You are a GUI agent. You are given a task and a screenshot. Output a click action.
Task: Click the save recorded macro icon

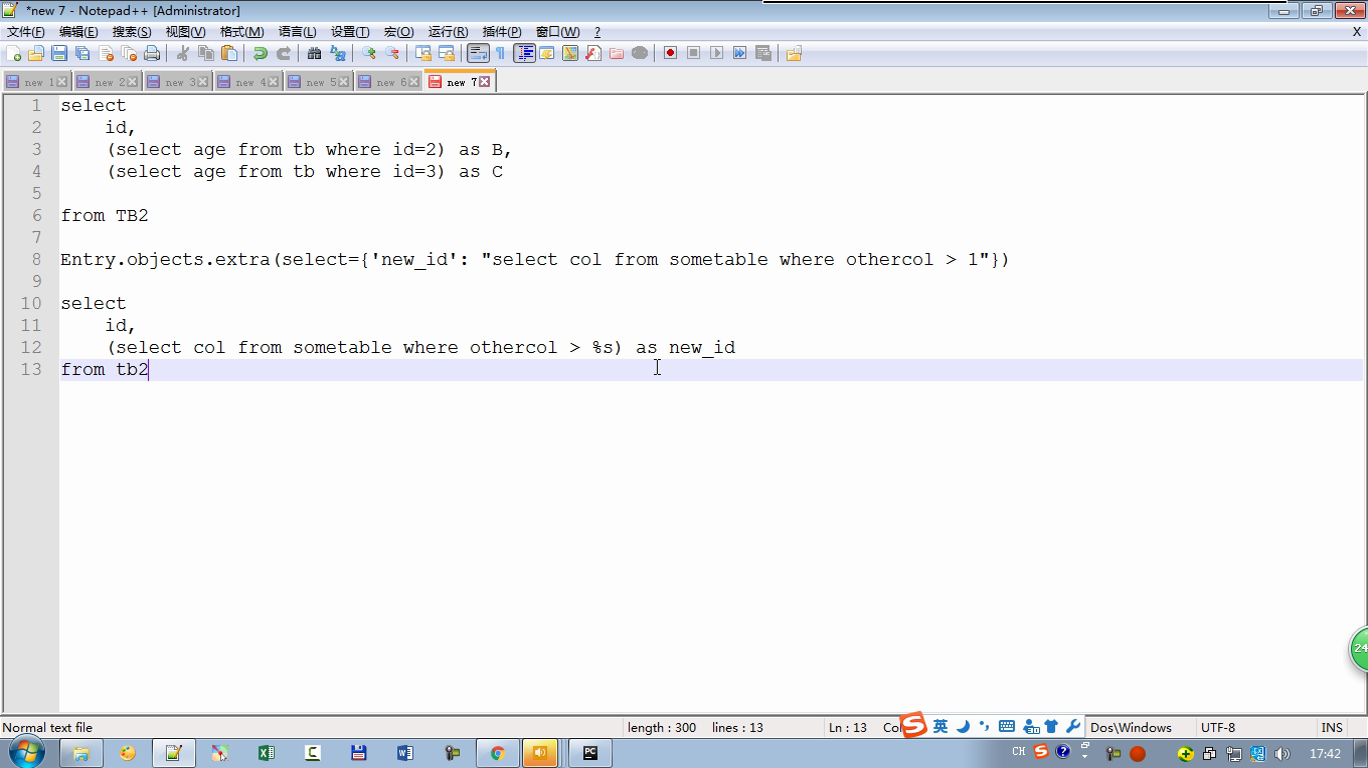coord(763,53)
